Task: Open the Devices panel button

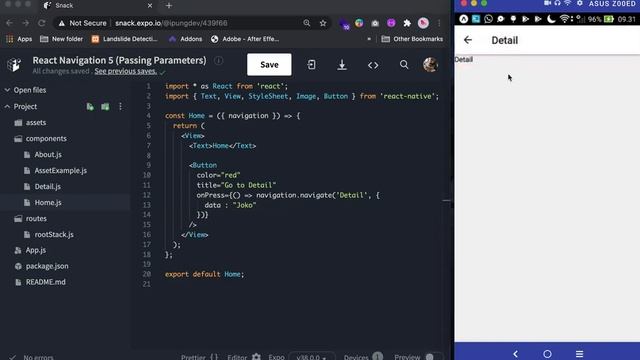Action: (x=363, y=357)
